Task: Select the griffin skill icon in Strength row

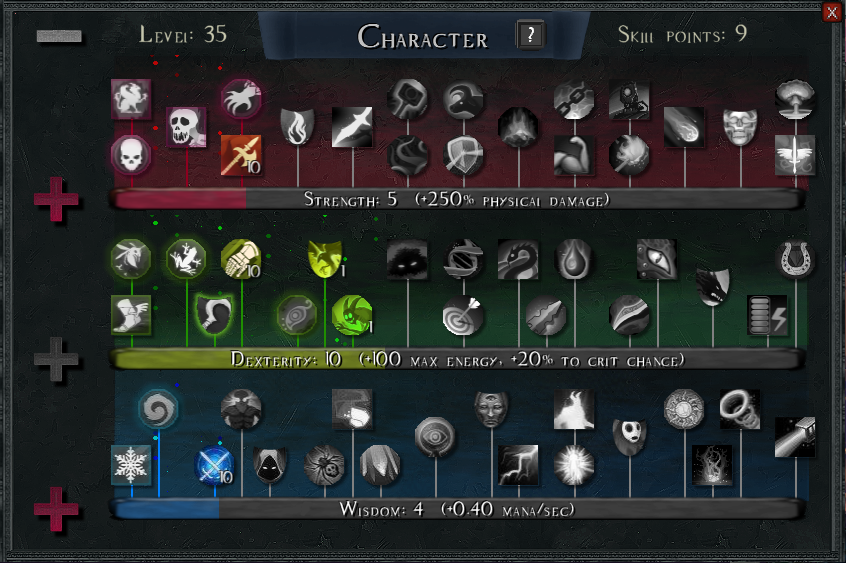Action: 131,99
